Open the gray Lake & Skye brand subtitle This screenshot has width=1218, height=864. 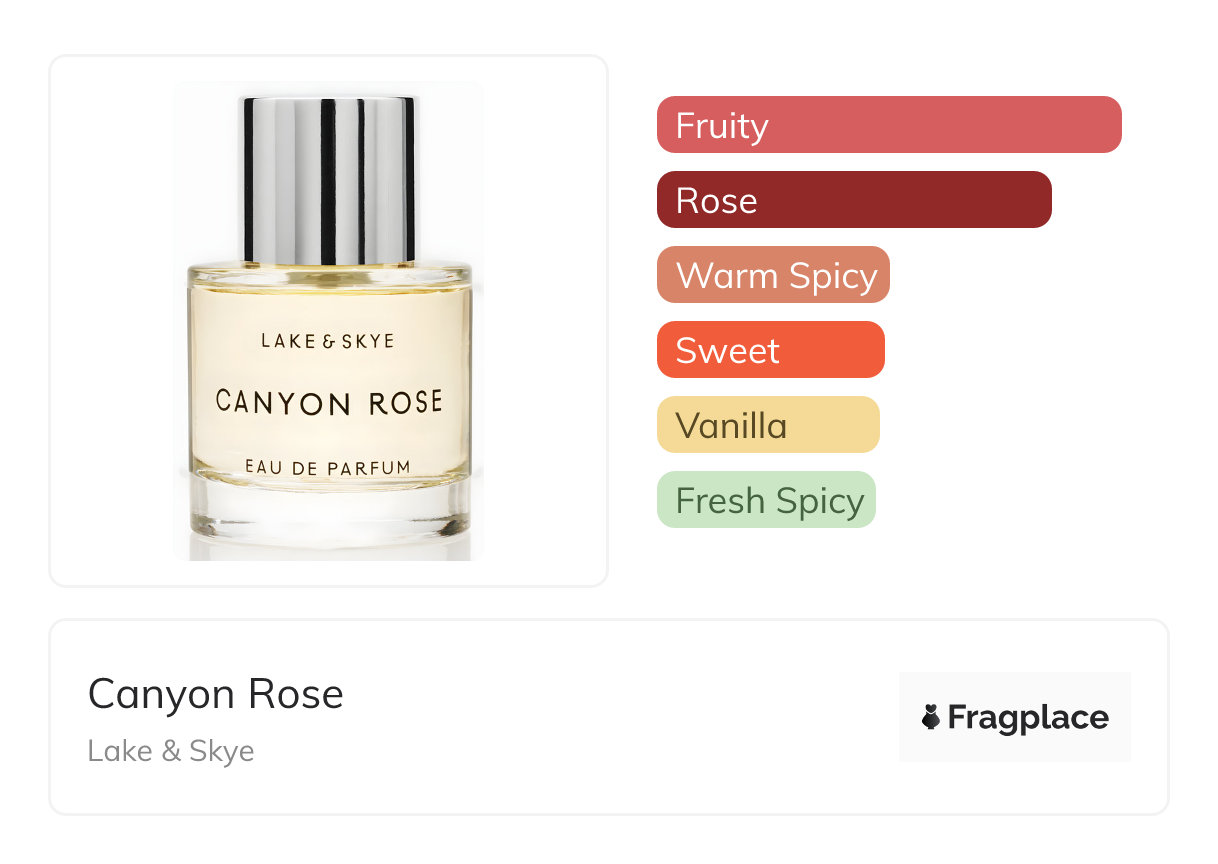(171, 751)
